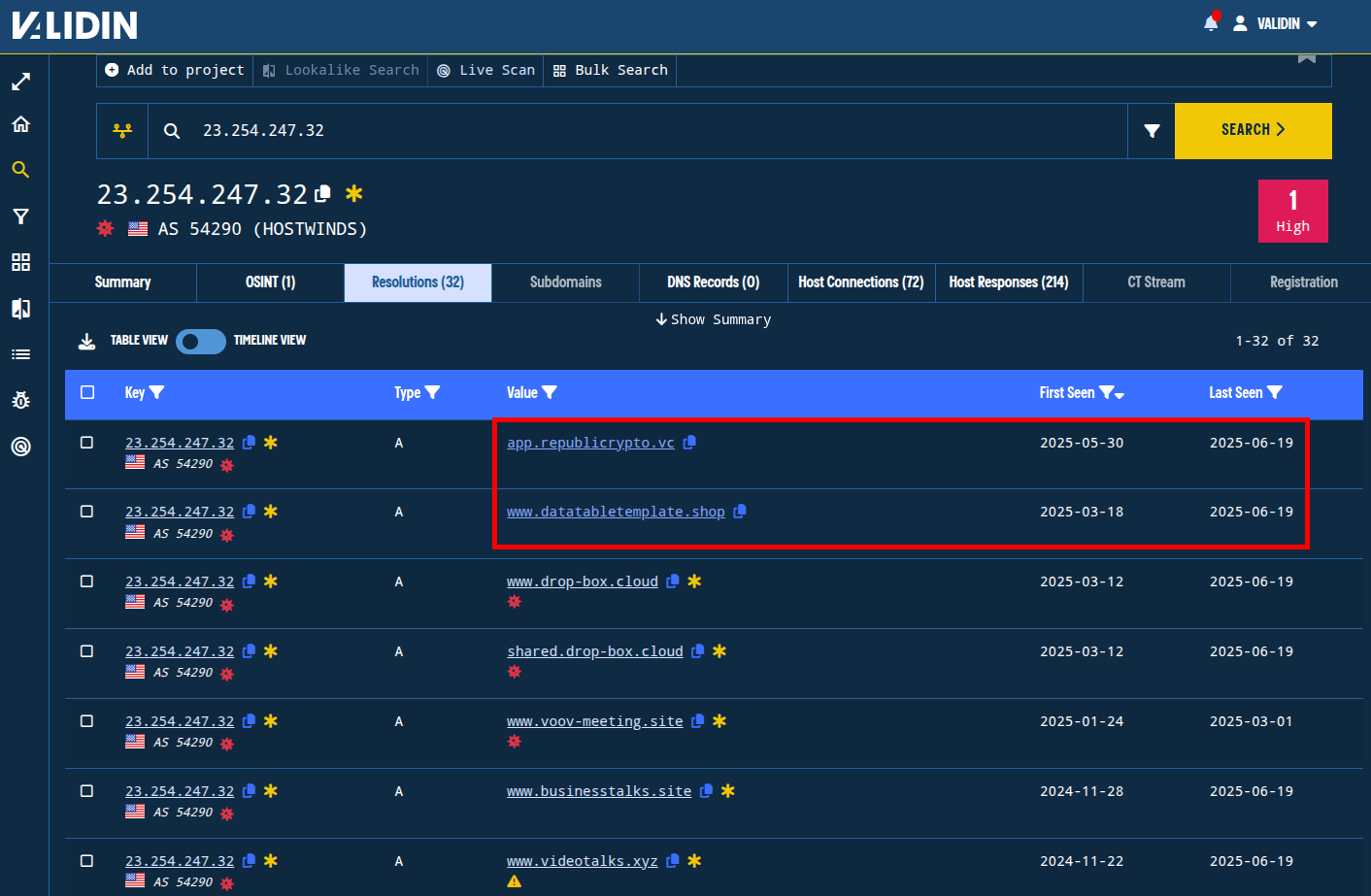The height and width of the screenshot is (896, 1371).
Task: Select the www.voov-meeting.site row checkbox
Action: click(86, 721)
